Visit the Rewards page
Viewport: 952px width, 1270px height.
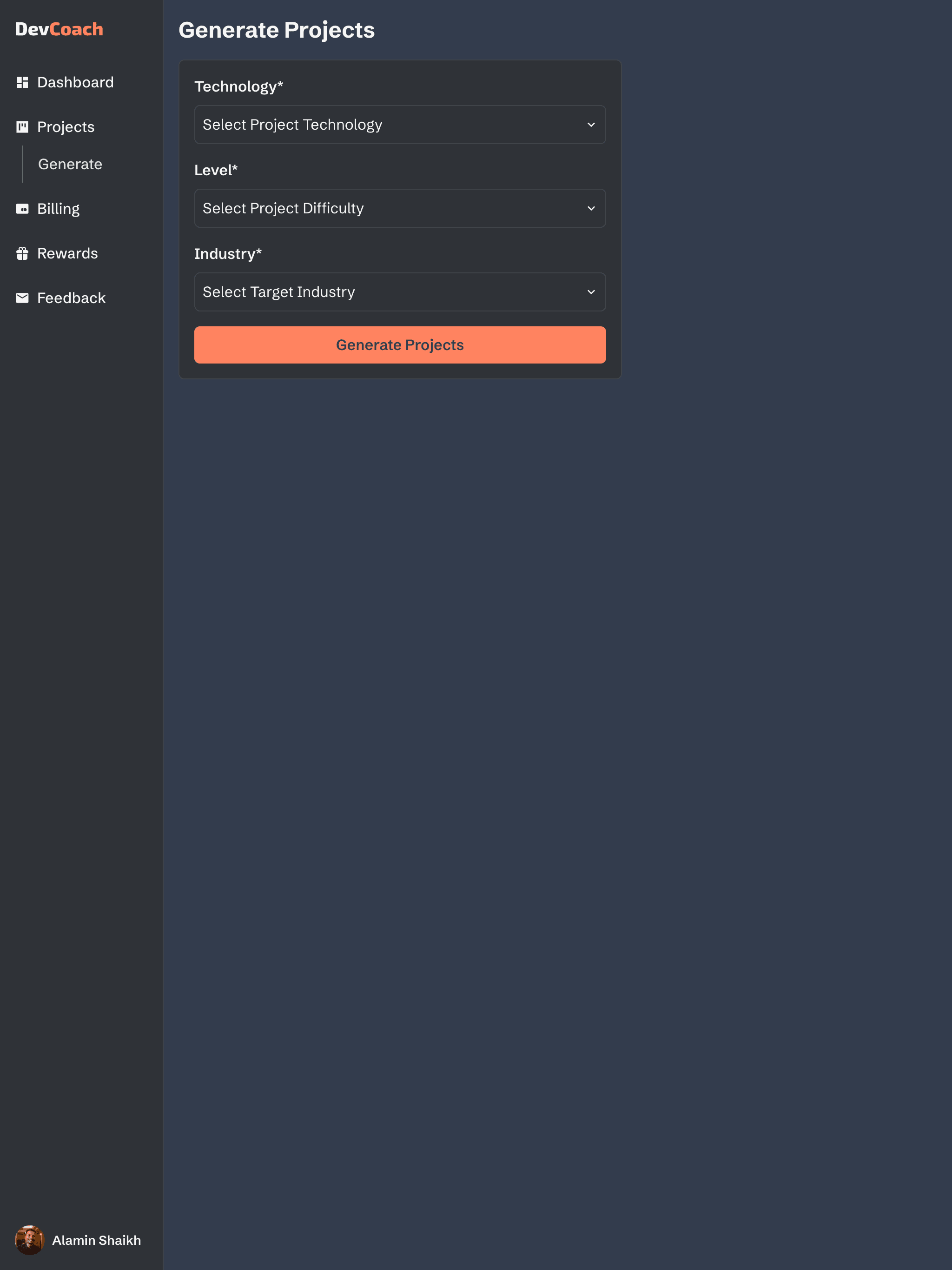tap(67, 252)
